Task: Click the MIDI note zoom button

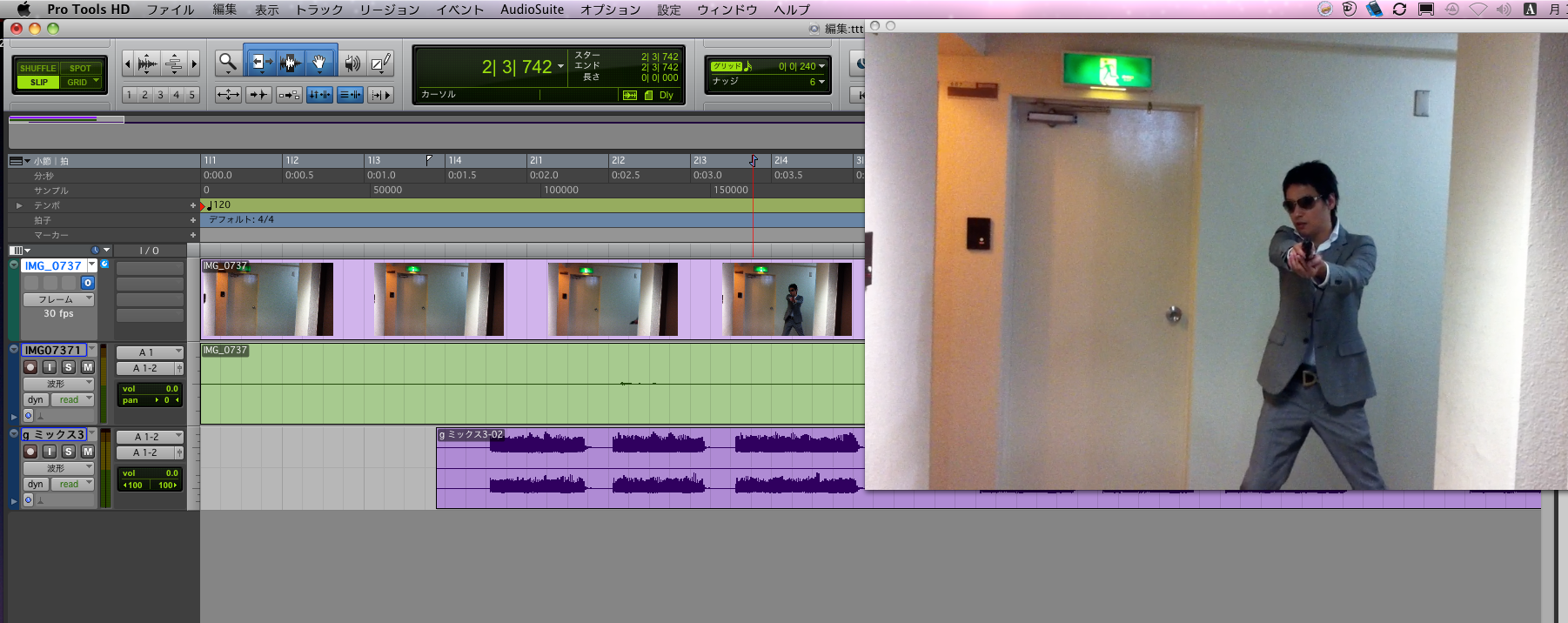Action: (x=173, y=63)
